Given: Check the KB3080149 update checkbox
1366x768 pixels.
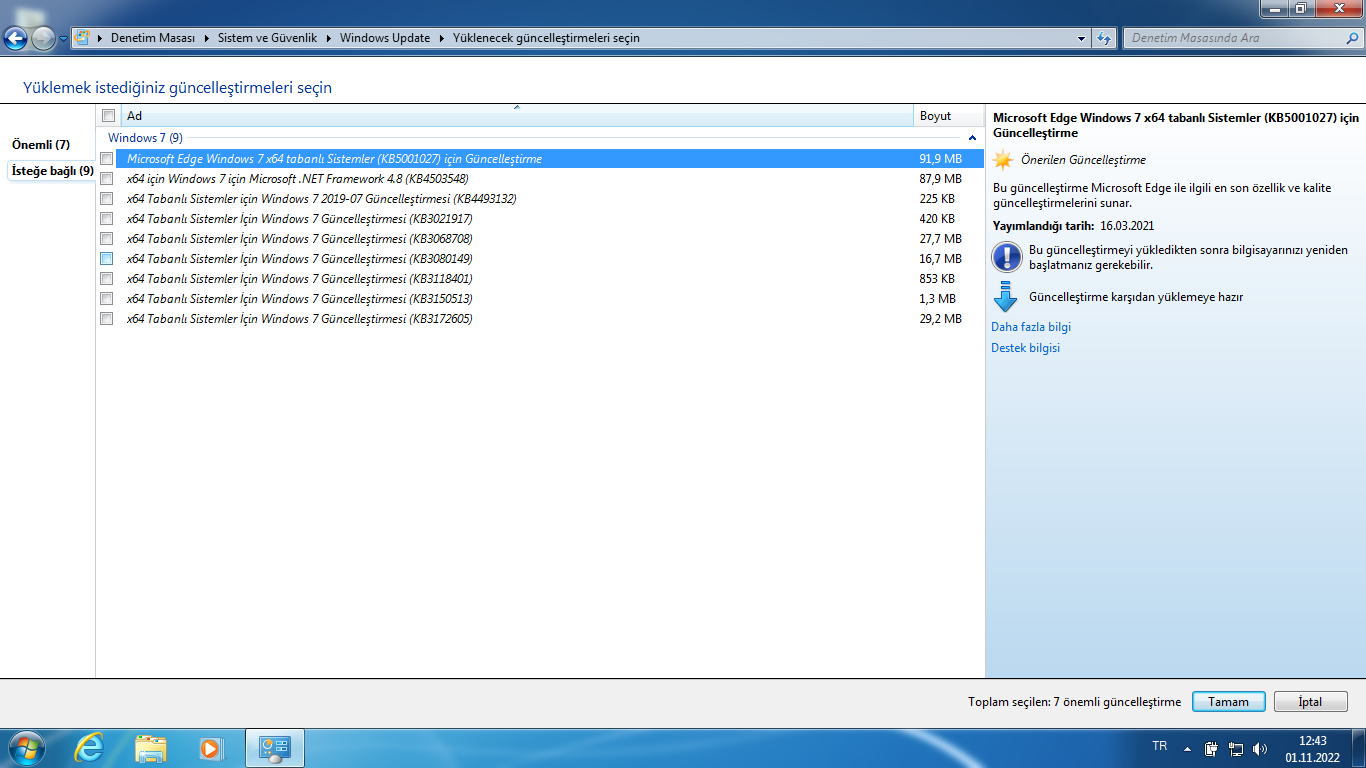Looking at the screenshot, I should pos(106,259).
